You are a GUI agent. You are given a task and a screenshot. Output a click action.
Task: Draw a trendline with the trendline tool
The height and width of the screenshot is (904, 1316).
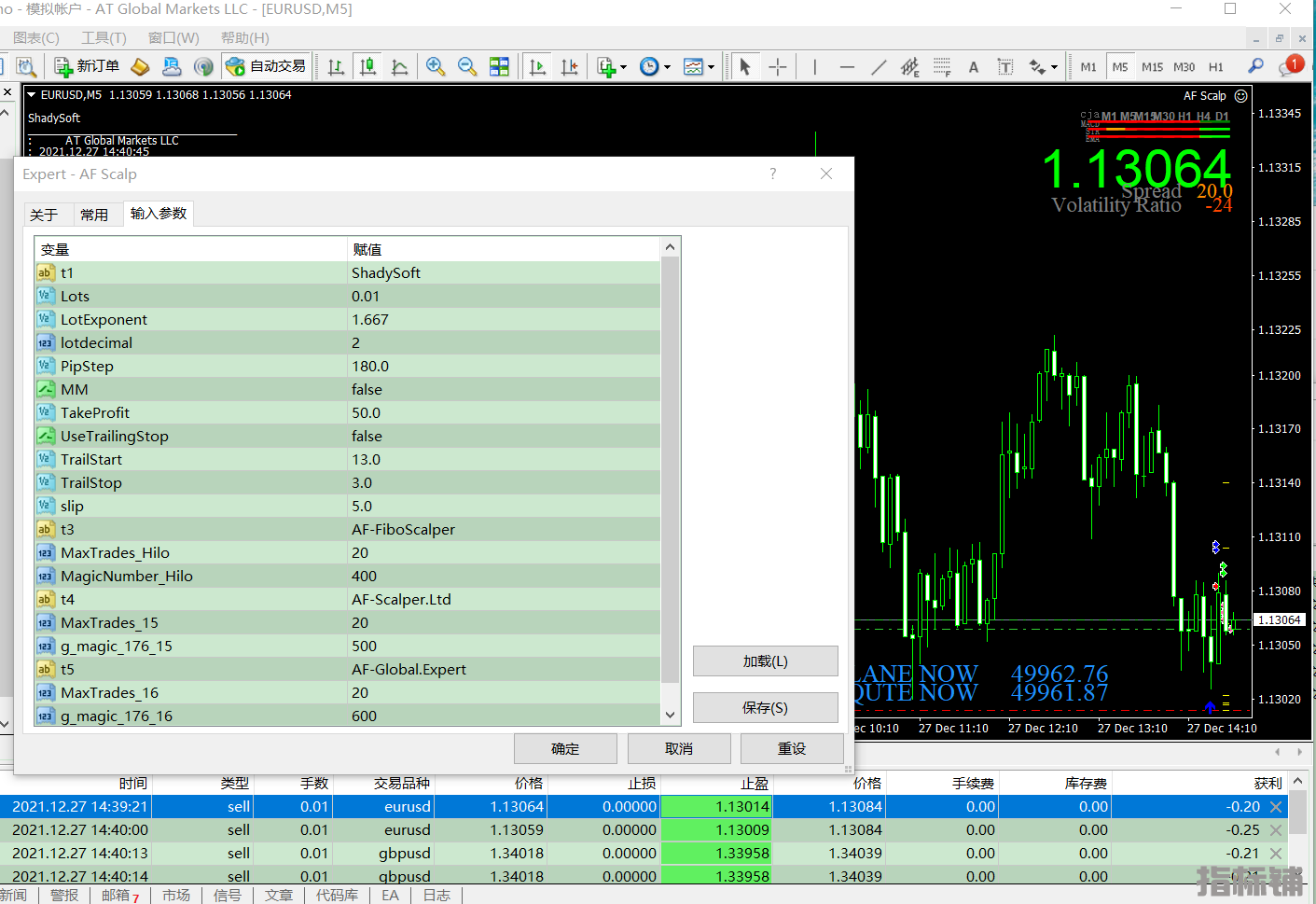879,66
